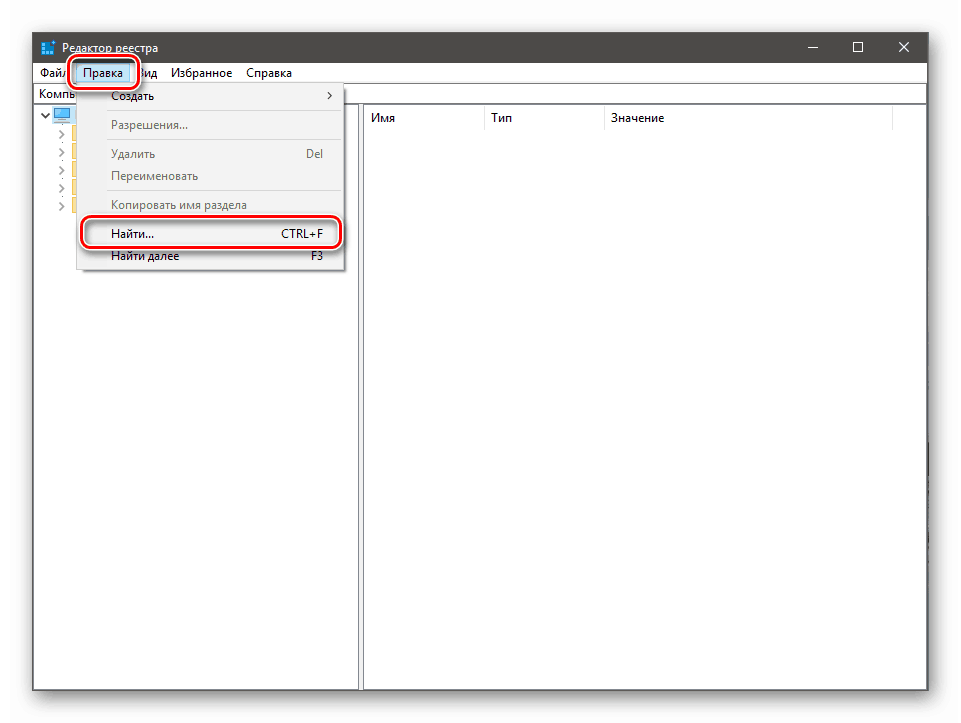The image size is (961, 723).
Task: Click the Разрешения... menu entry
Action: point(210,125)
